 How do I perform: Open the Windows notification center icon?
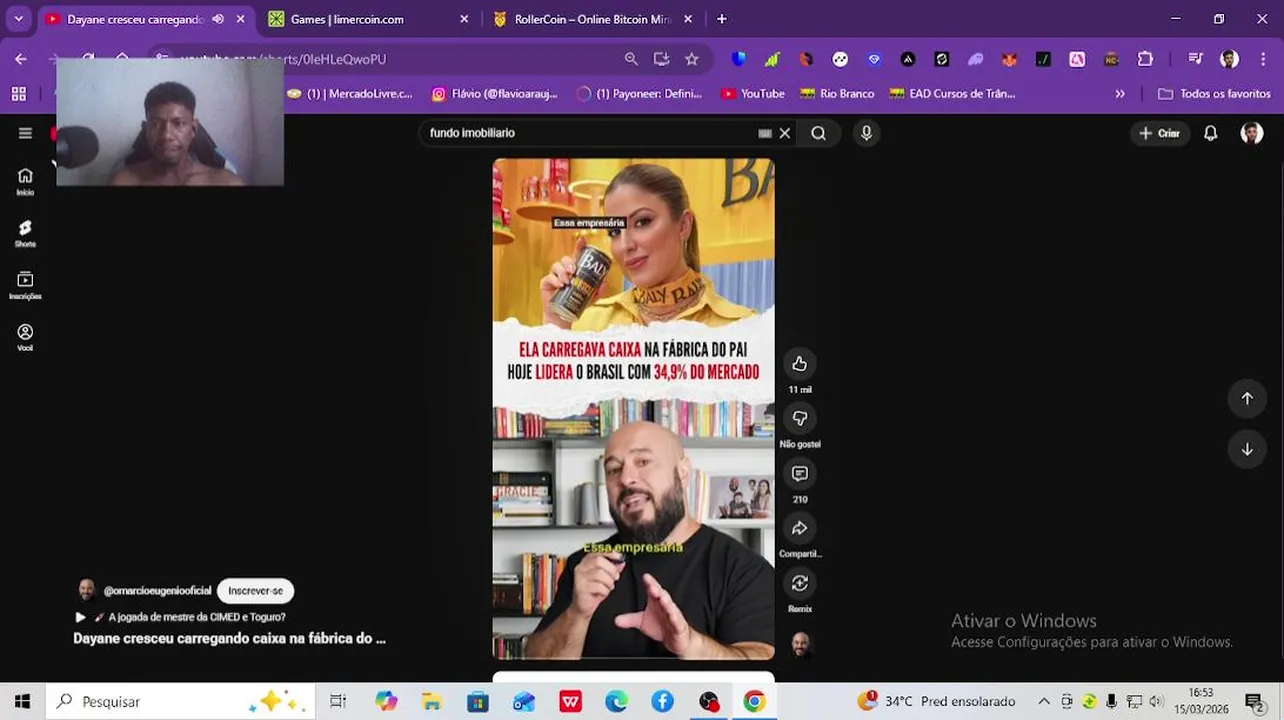1254,701
